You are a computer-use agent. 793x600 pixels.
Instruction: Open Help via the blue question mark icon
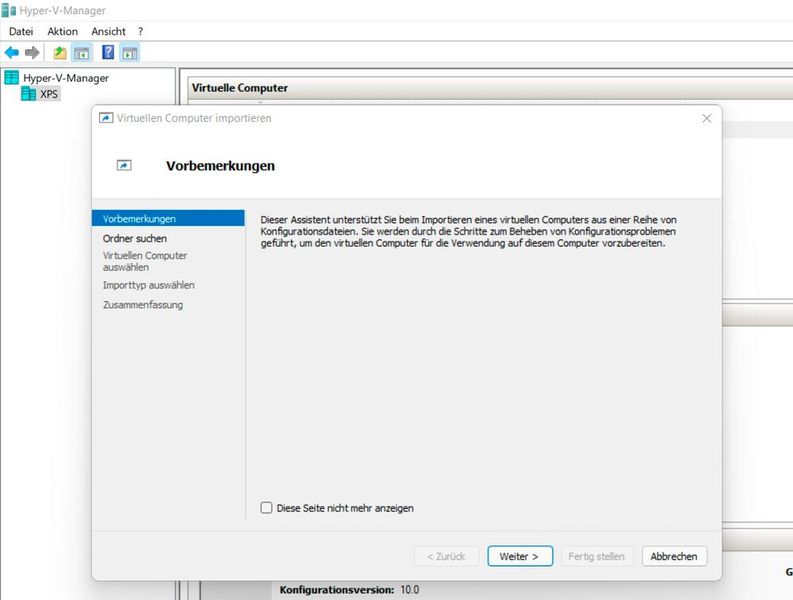[108, 52]
